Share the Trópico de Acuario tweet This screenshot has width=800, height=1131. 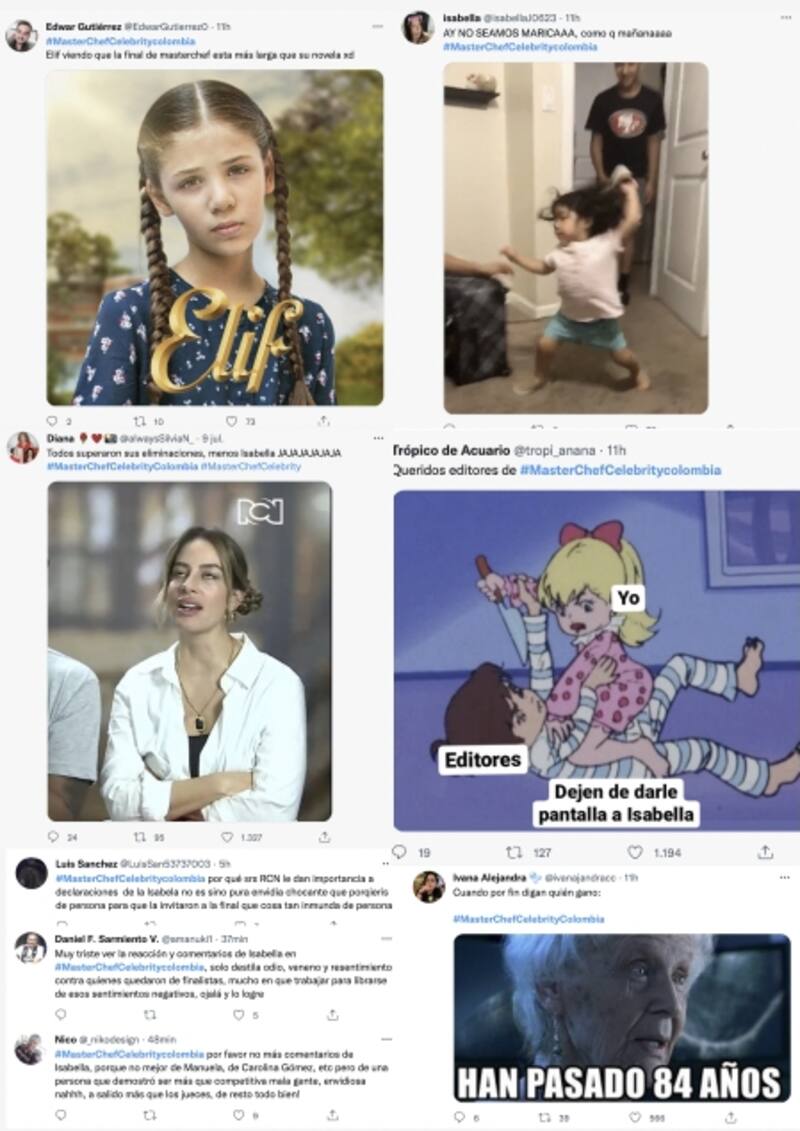[x=765, y=852]
